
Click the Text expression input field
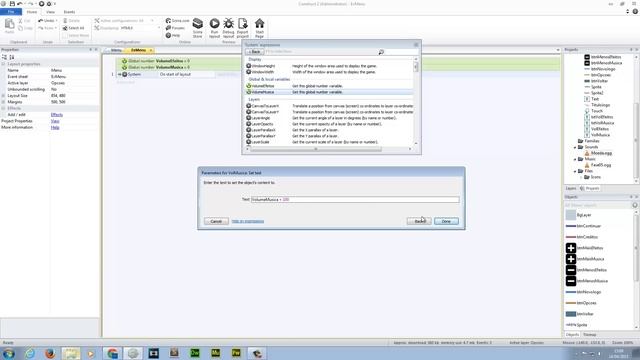tap(355, 200)
